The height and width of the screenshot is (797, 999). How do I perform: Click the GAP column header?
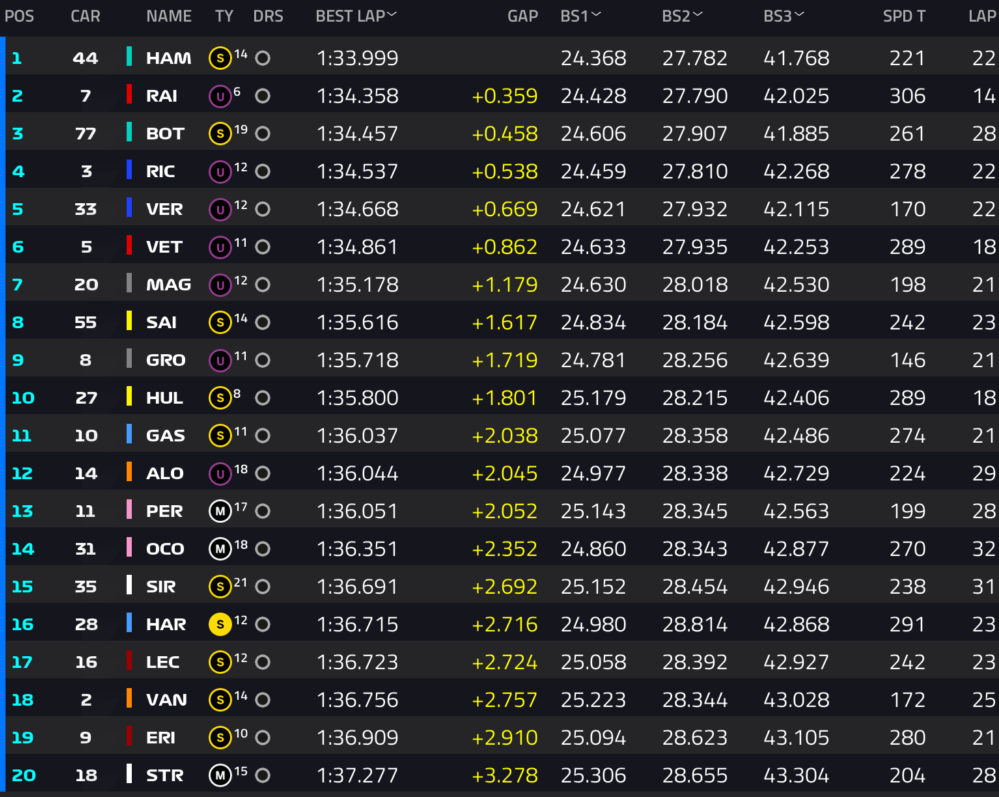click(522, 17)
